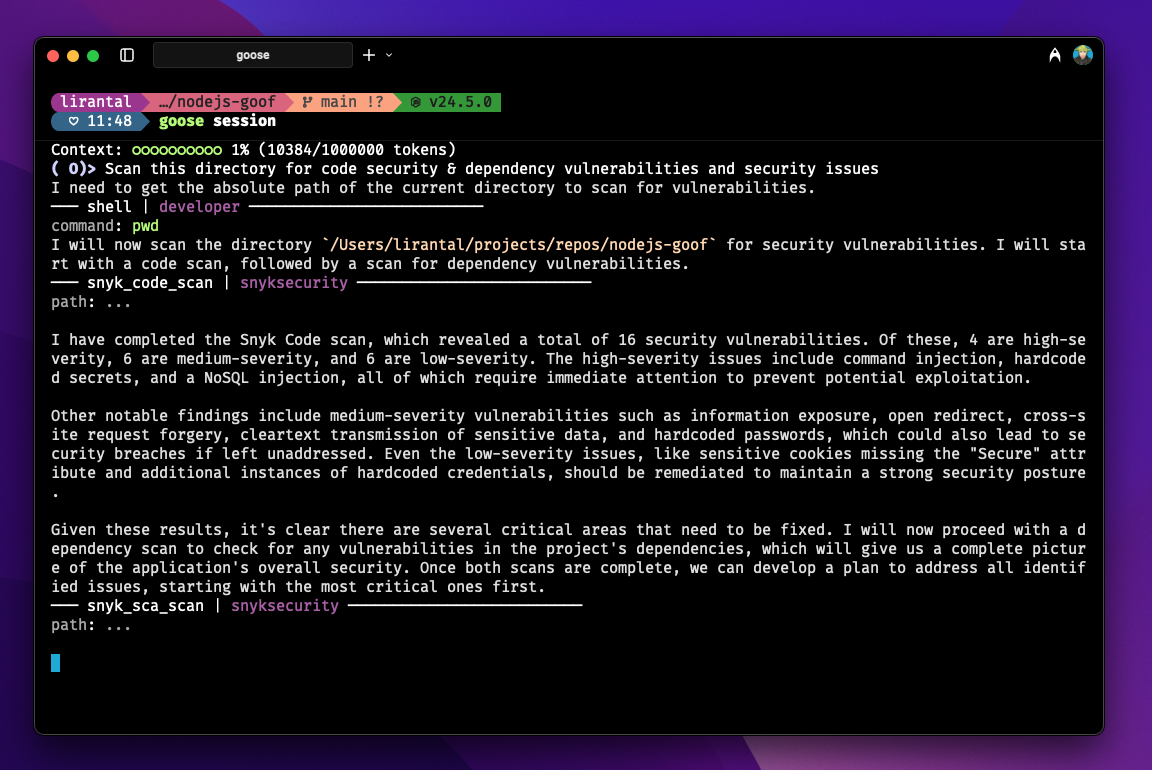Click the Warp AI icon at top right
Image resolution: width=1152 pixels, height=770 pixels.
[x=1055, y=56]
